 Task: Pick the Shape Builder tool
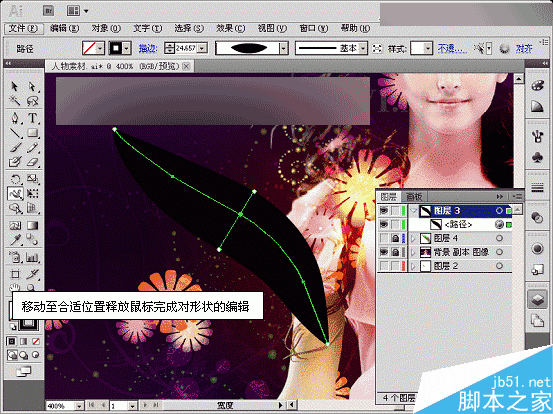[x=15, y=208]
